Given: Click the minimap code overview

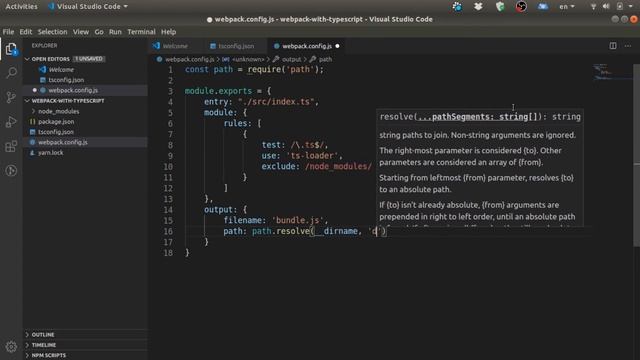Looking at the screenshot, I should coord(611,71).
